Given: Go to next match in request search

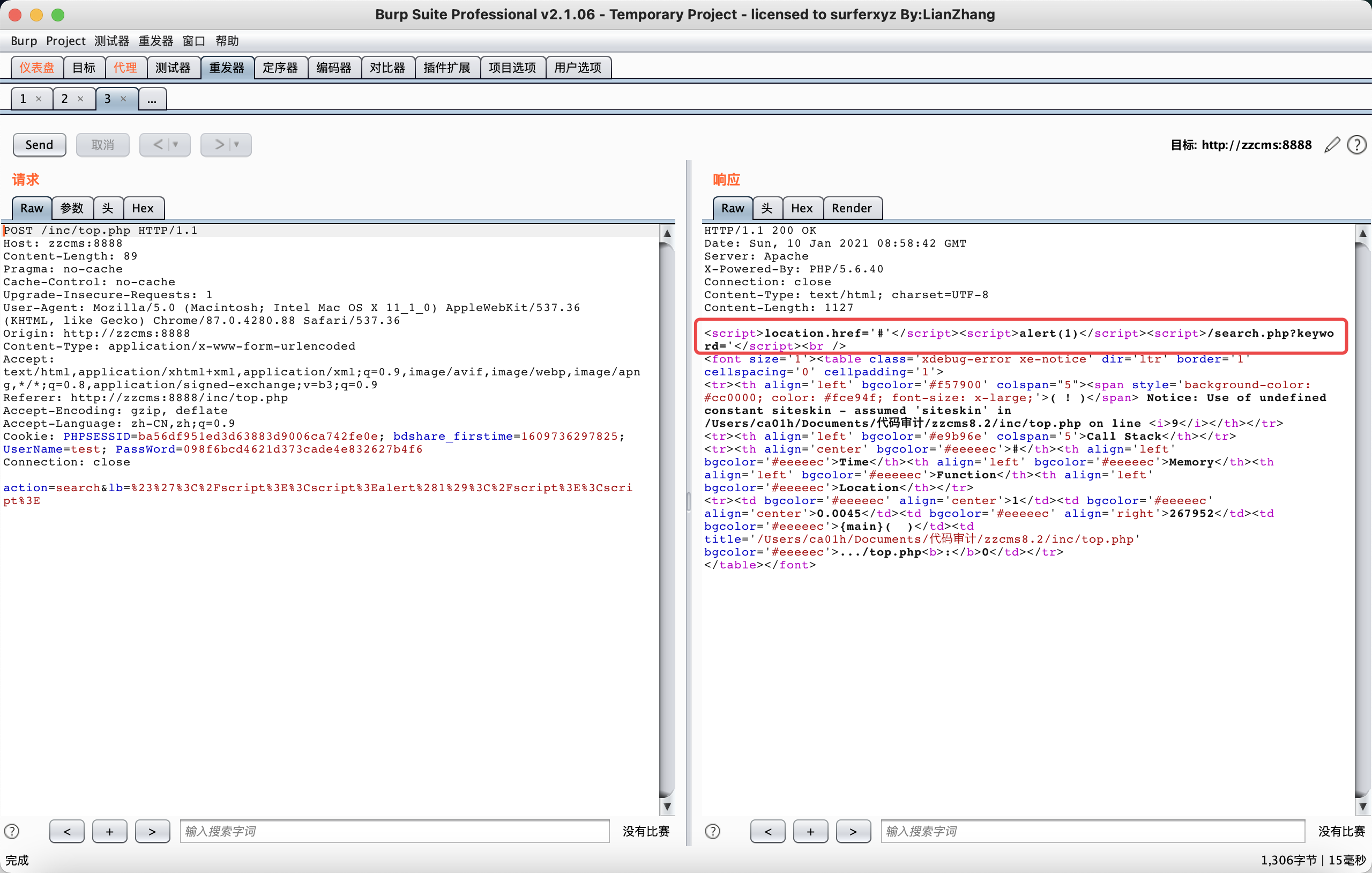Looking at the screenshot, I should pos(152,831).
